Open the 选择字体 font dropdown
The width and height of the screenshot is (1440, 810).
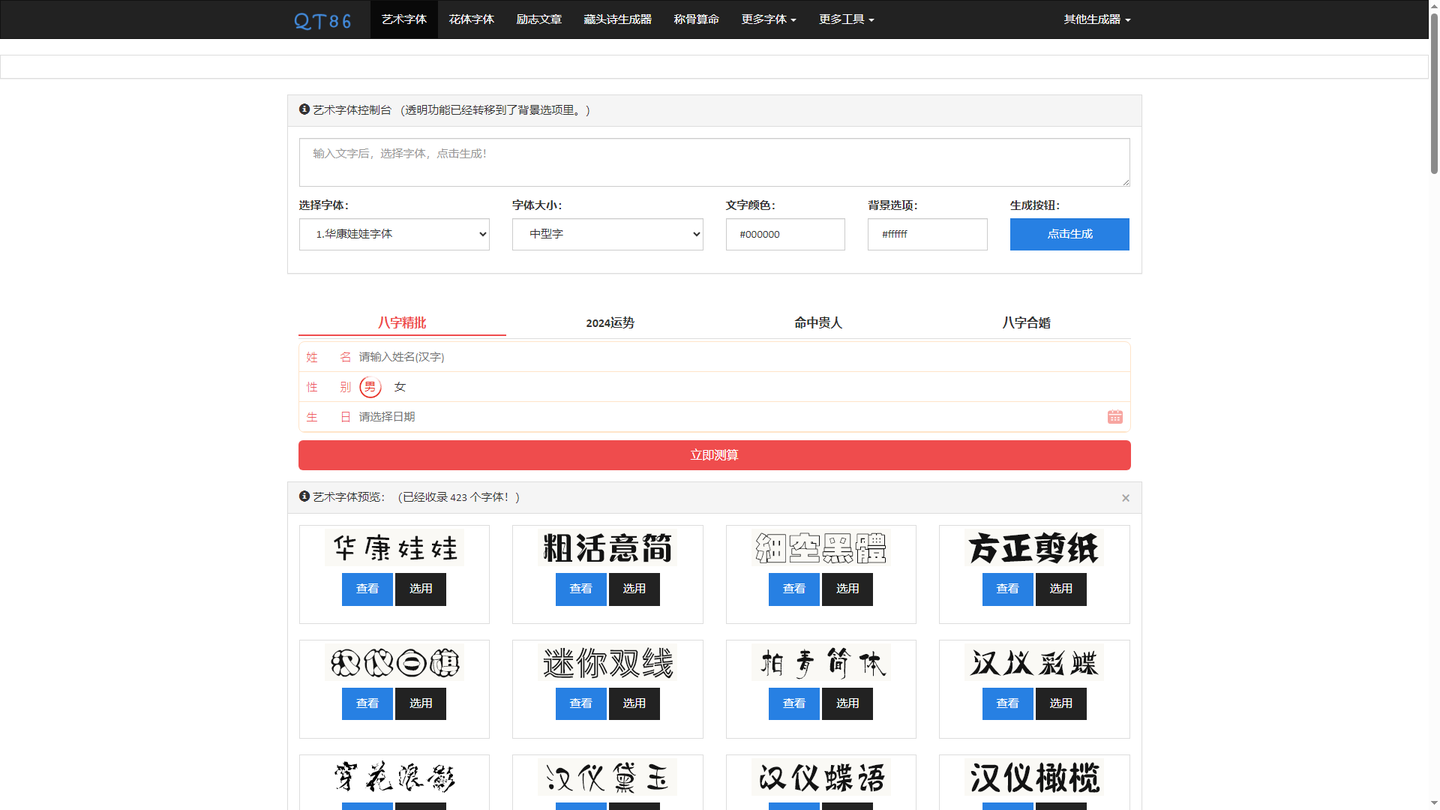[394, 234]
